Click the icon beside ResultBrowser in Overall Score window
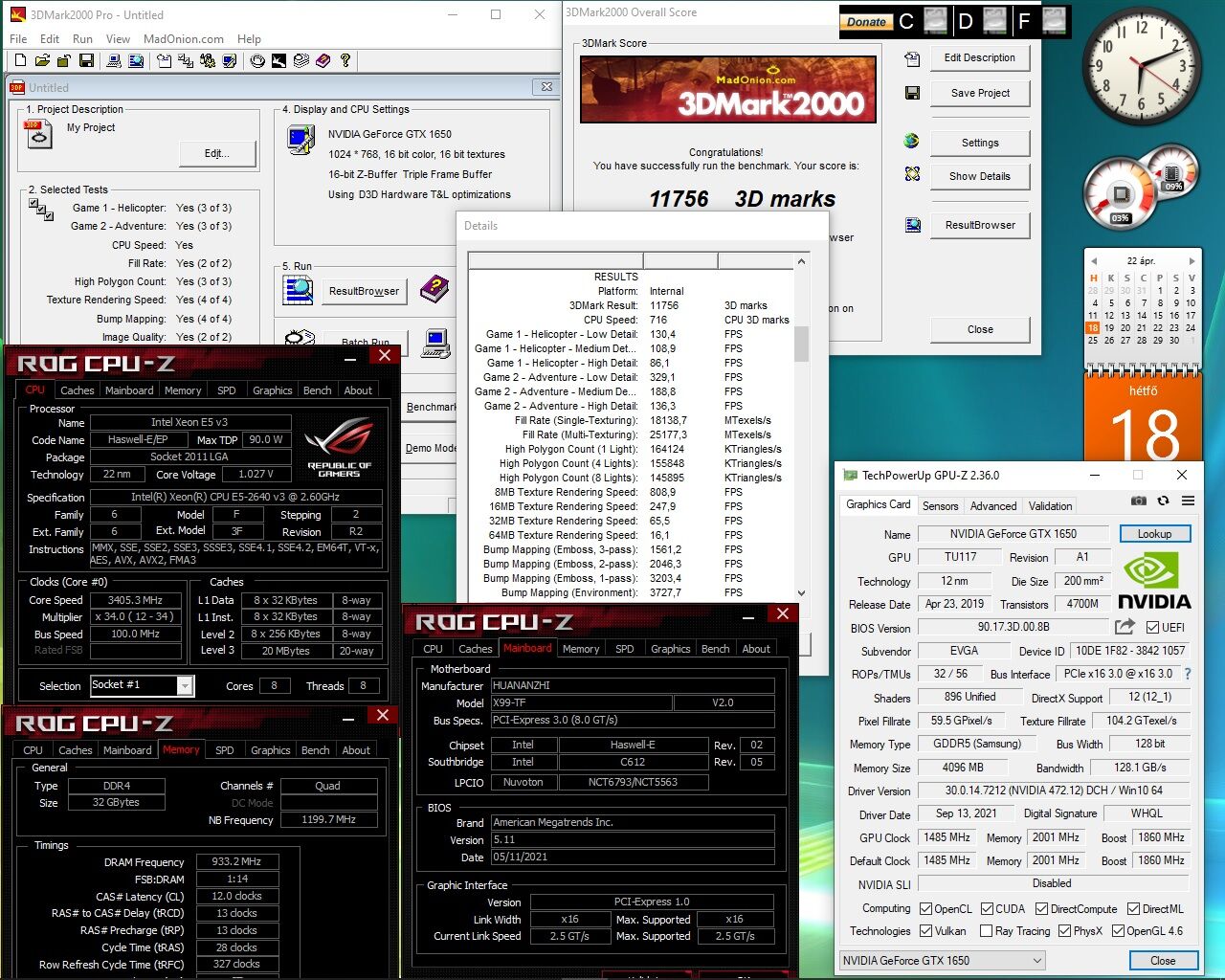1225x980 pixels. [x=912, y=225]
